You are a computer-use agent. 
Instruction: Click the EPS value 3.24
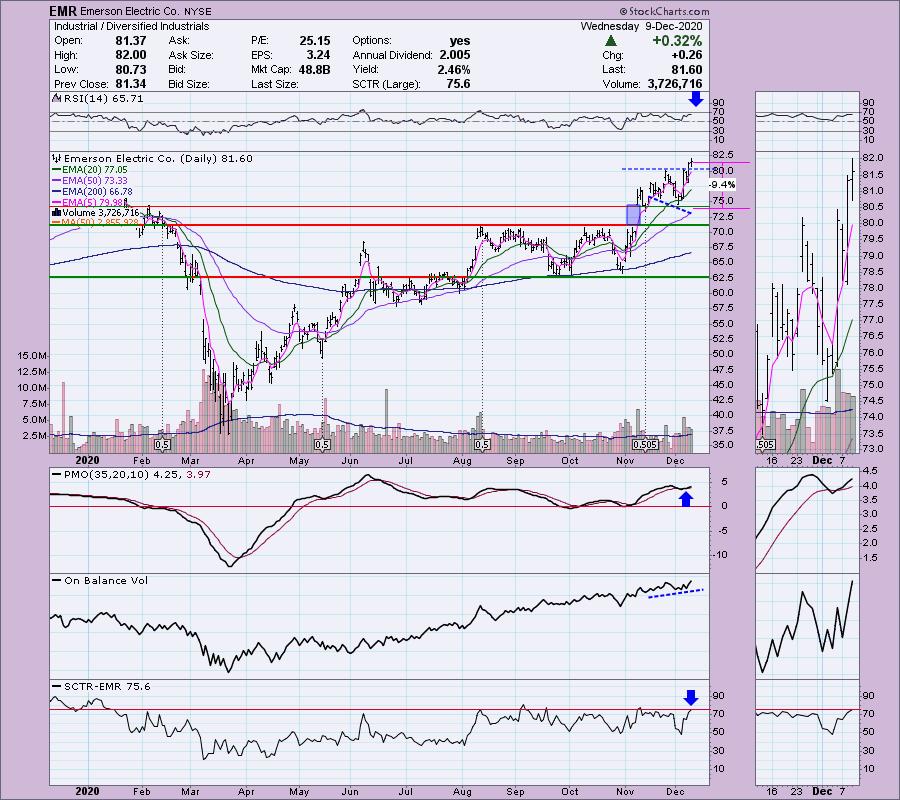(318, 55)
